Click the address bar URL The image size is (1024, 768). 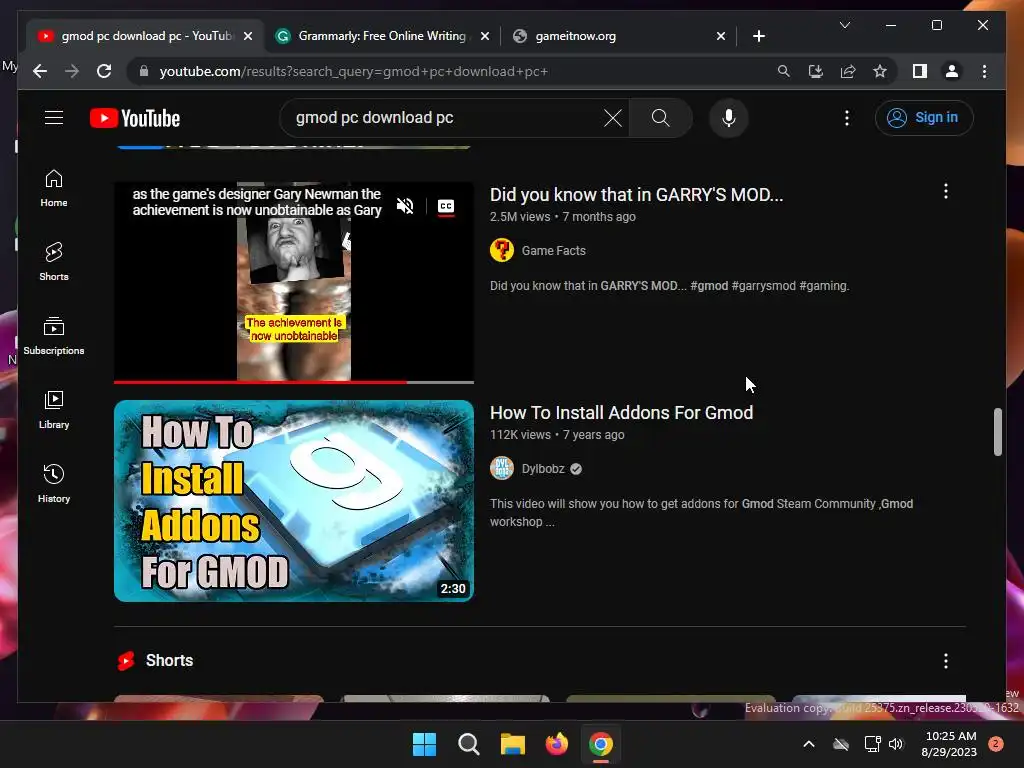point(353,71)
